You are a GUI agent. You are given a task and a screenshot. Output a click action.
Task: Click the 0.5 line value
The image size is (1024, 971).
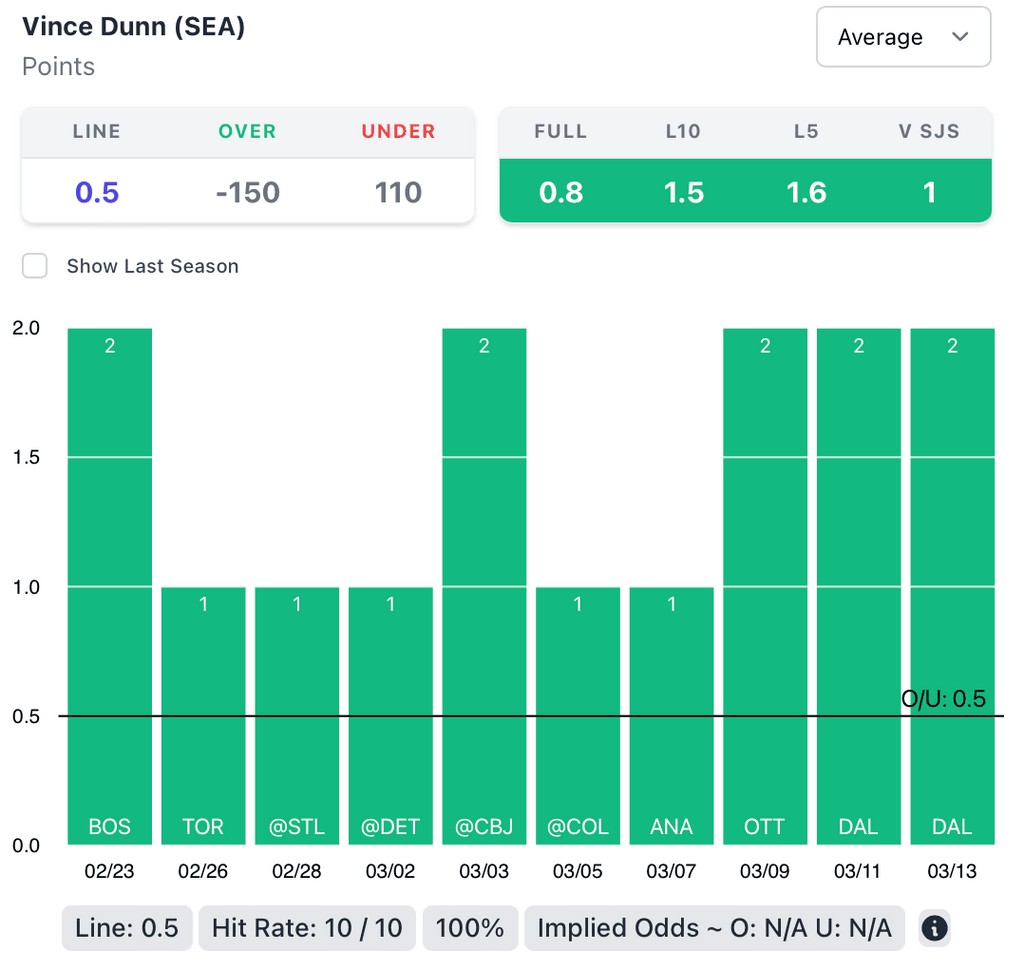[97, 192]
